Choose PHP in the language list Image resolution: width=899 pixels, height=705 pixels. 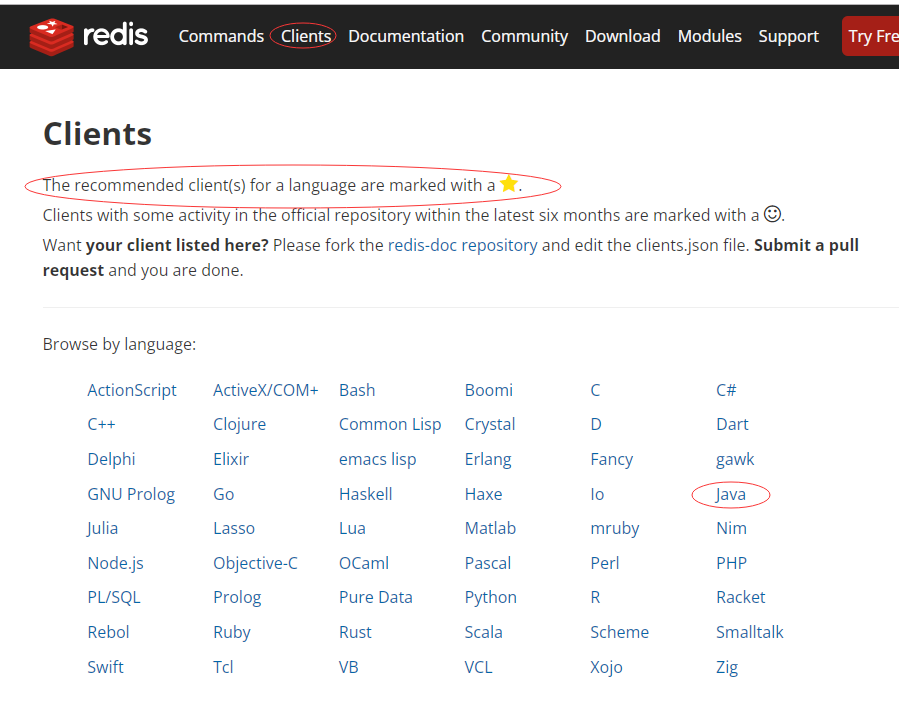pyautogui.click(x=732, y=563)
